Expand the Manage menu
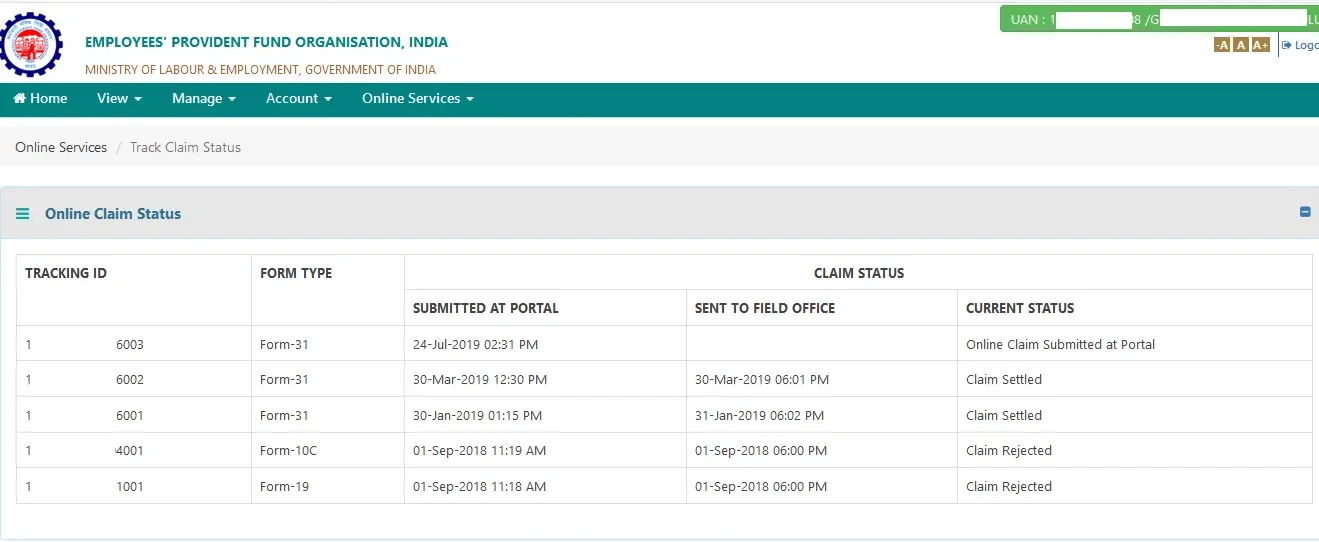 point(204,98)
